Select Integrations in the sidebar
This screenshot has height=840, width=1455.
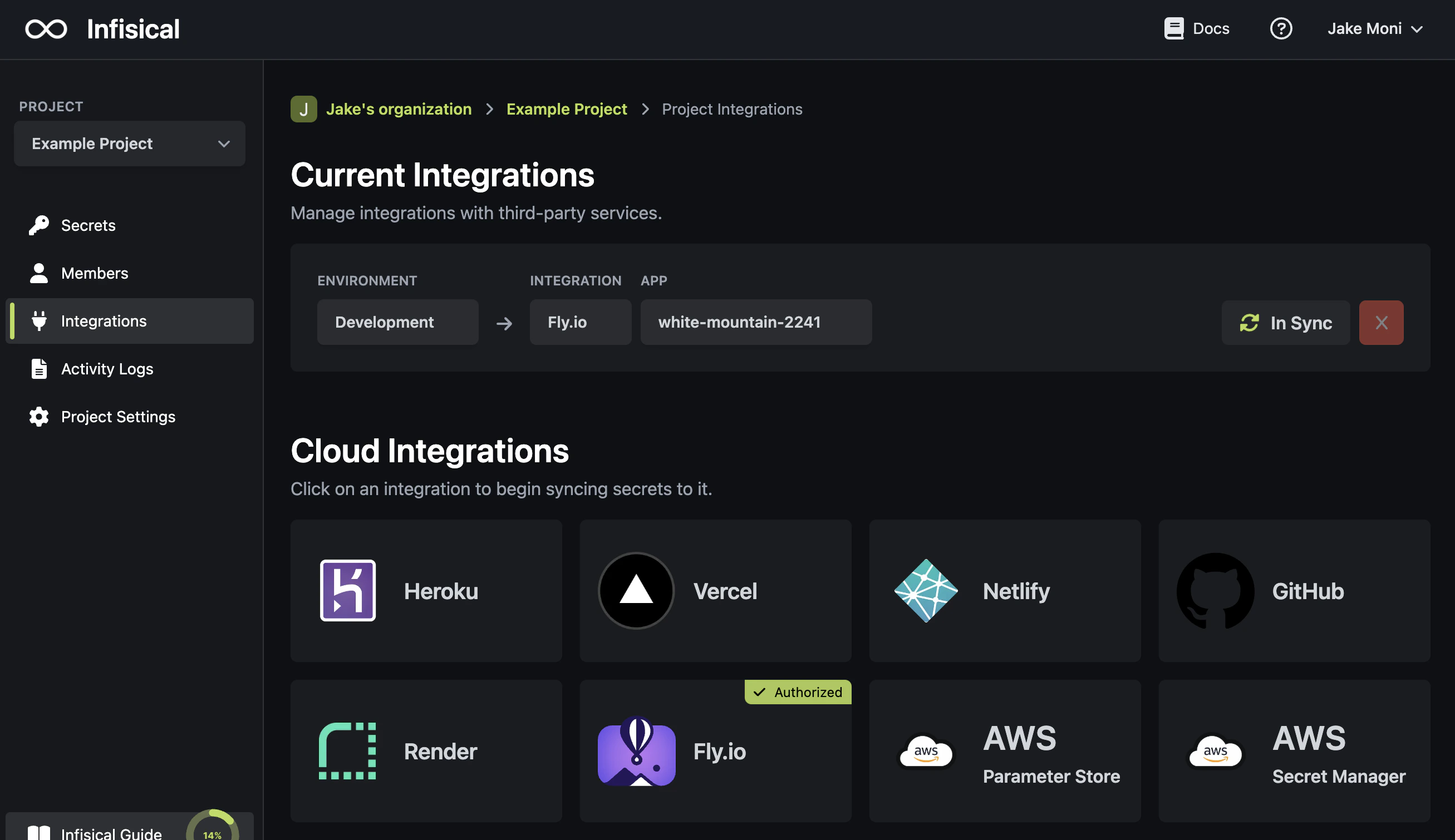[x=129, y=321]
